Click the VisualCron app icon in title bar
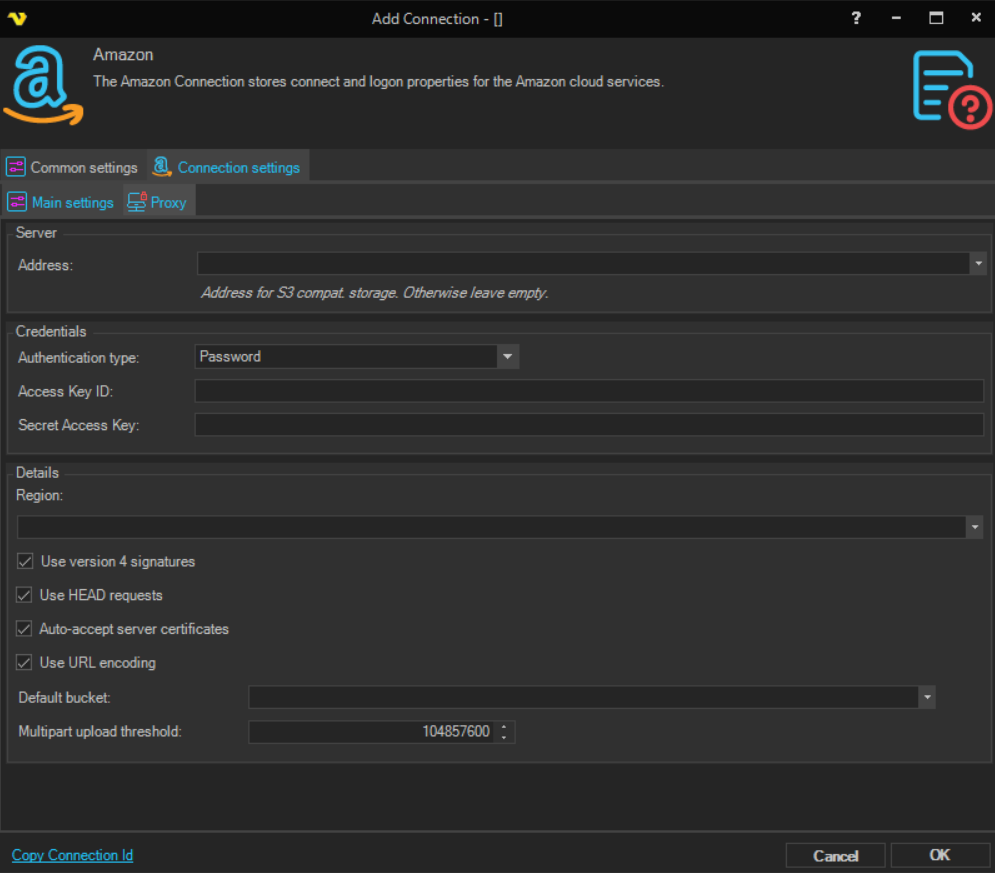 [x=17, y=18]
